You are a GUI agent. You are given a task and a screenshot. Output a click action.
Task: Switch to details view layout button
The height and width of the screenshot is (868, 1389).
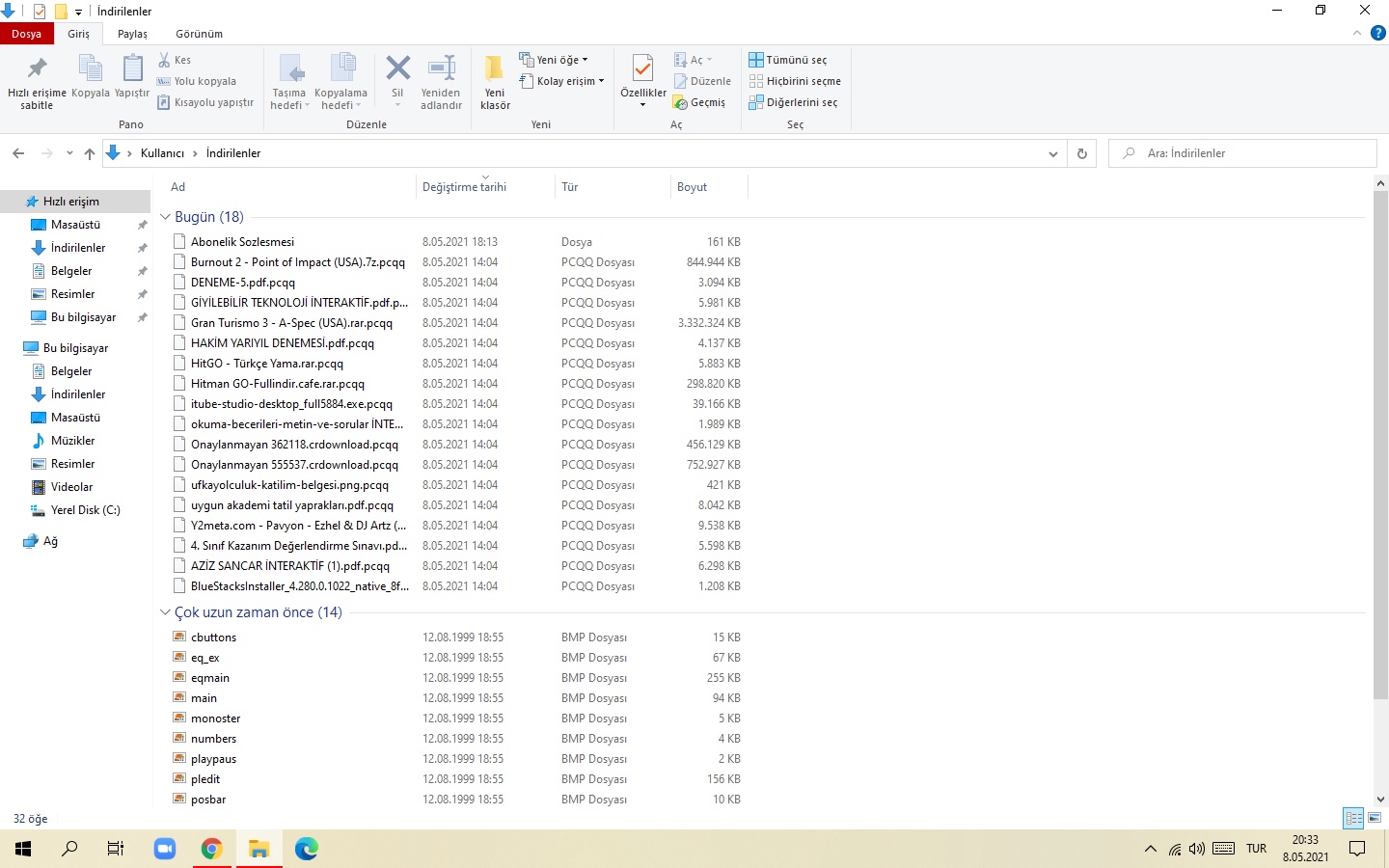(x=1353, y=818)
